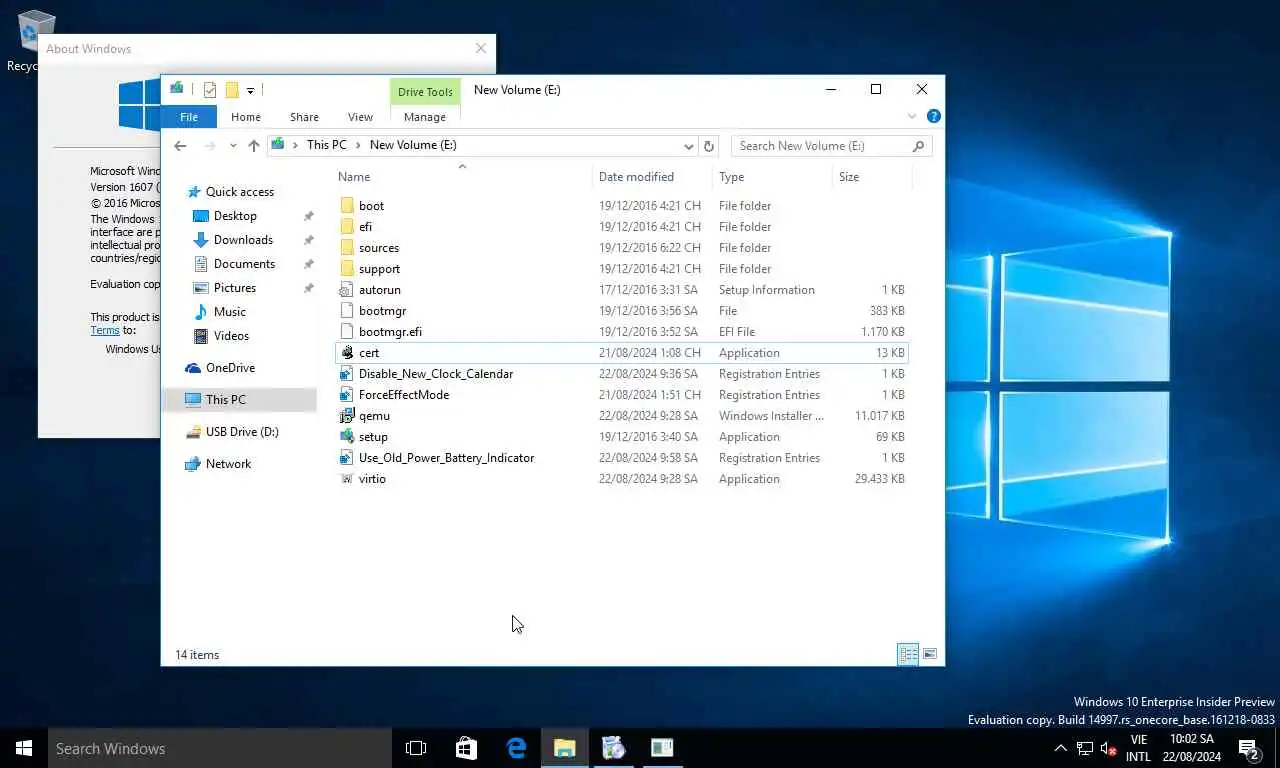The height and width of the screenshot is (768, 1280).
Task: Click the Properties quick access toolbar icon
Action: (x=210, y=90)
